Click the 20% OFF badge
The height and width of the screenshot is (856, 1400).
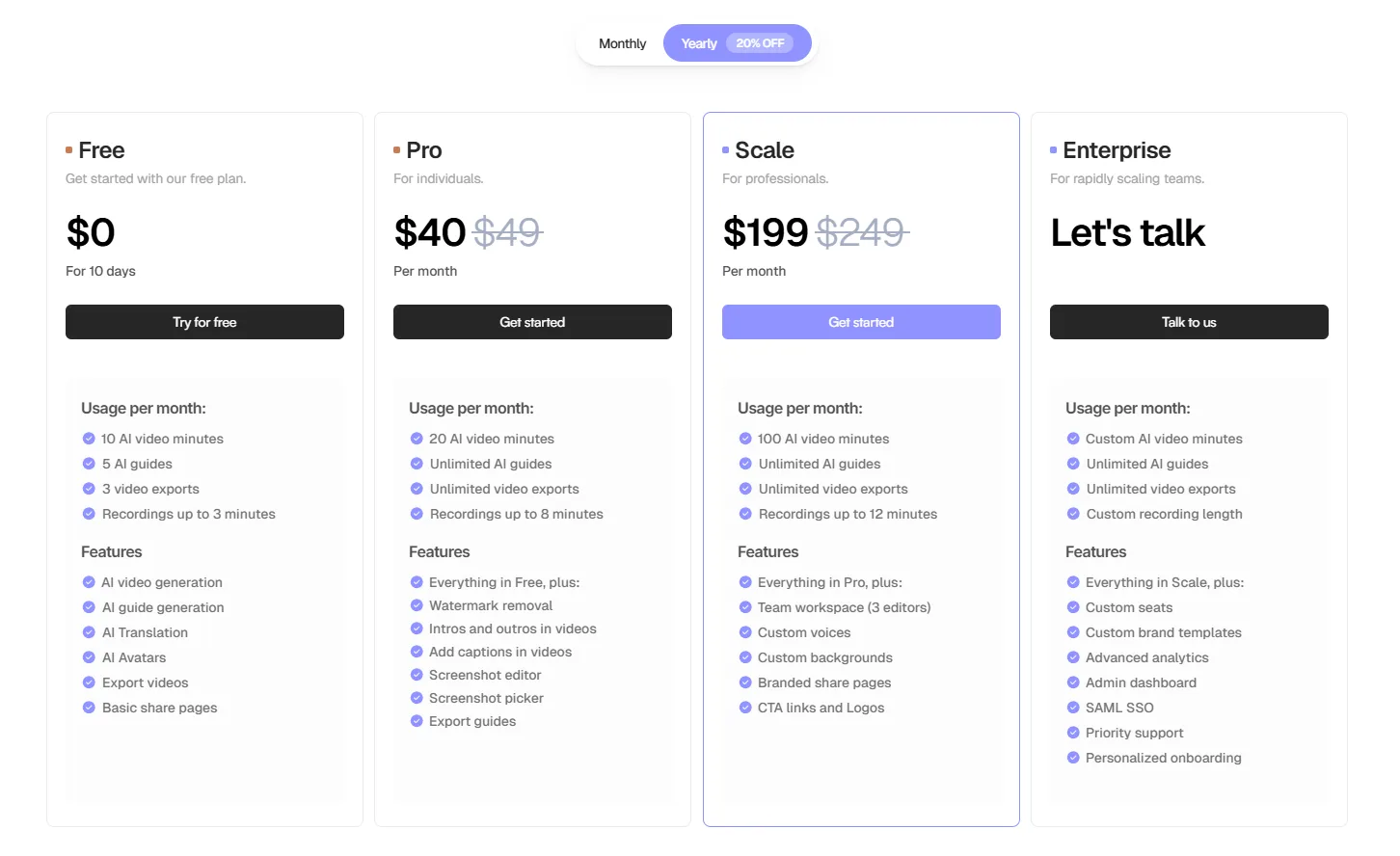[760, 43]
